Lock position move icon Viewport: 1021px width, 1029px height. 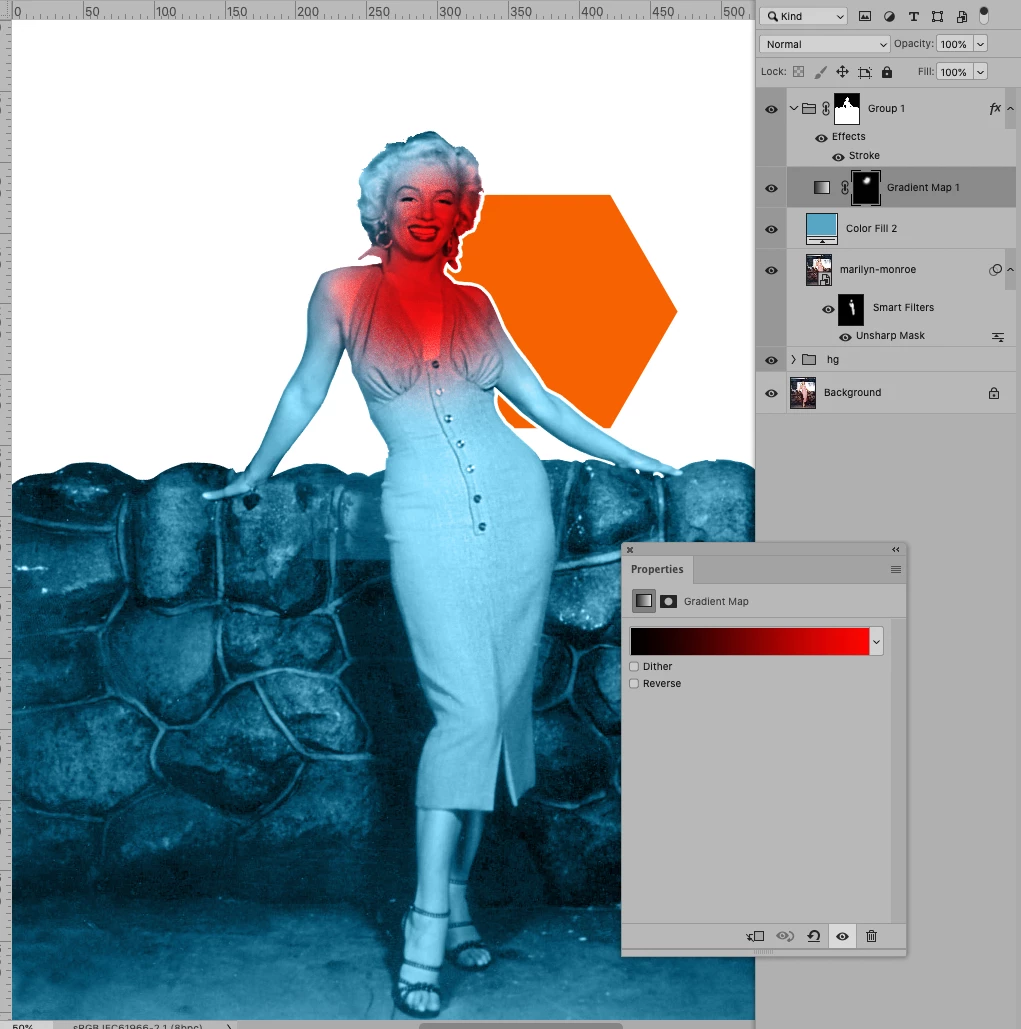(x=843, y=72)
